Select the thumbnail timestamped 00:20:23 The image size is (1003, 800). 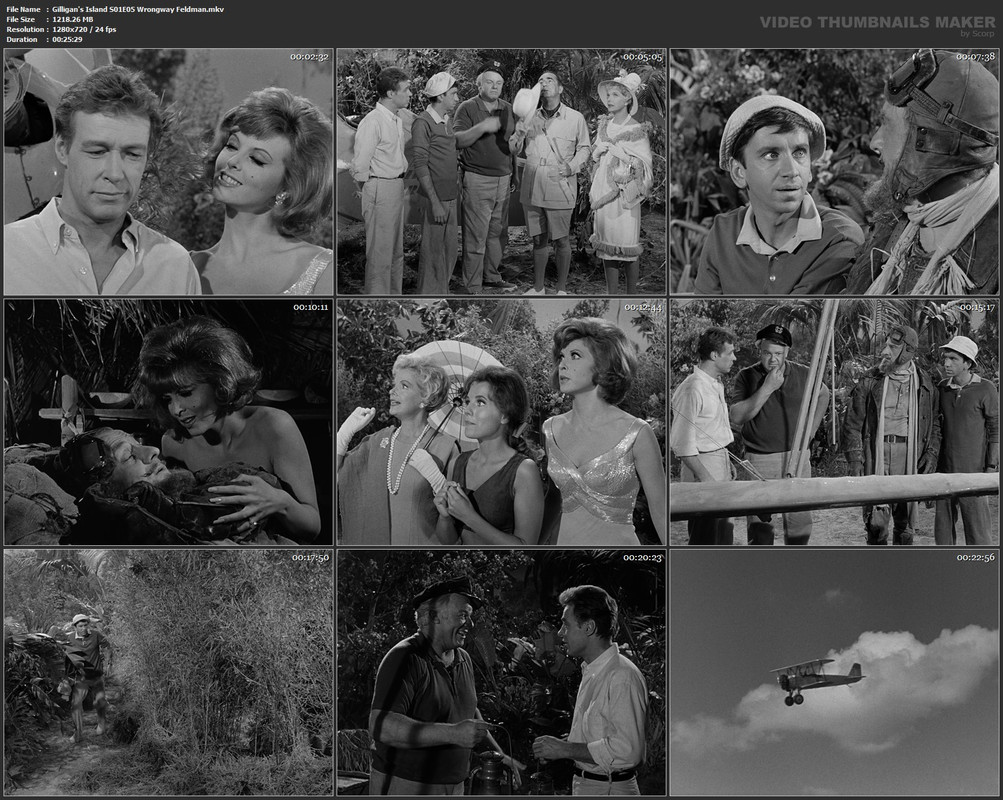coord(502,673)
